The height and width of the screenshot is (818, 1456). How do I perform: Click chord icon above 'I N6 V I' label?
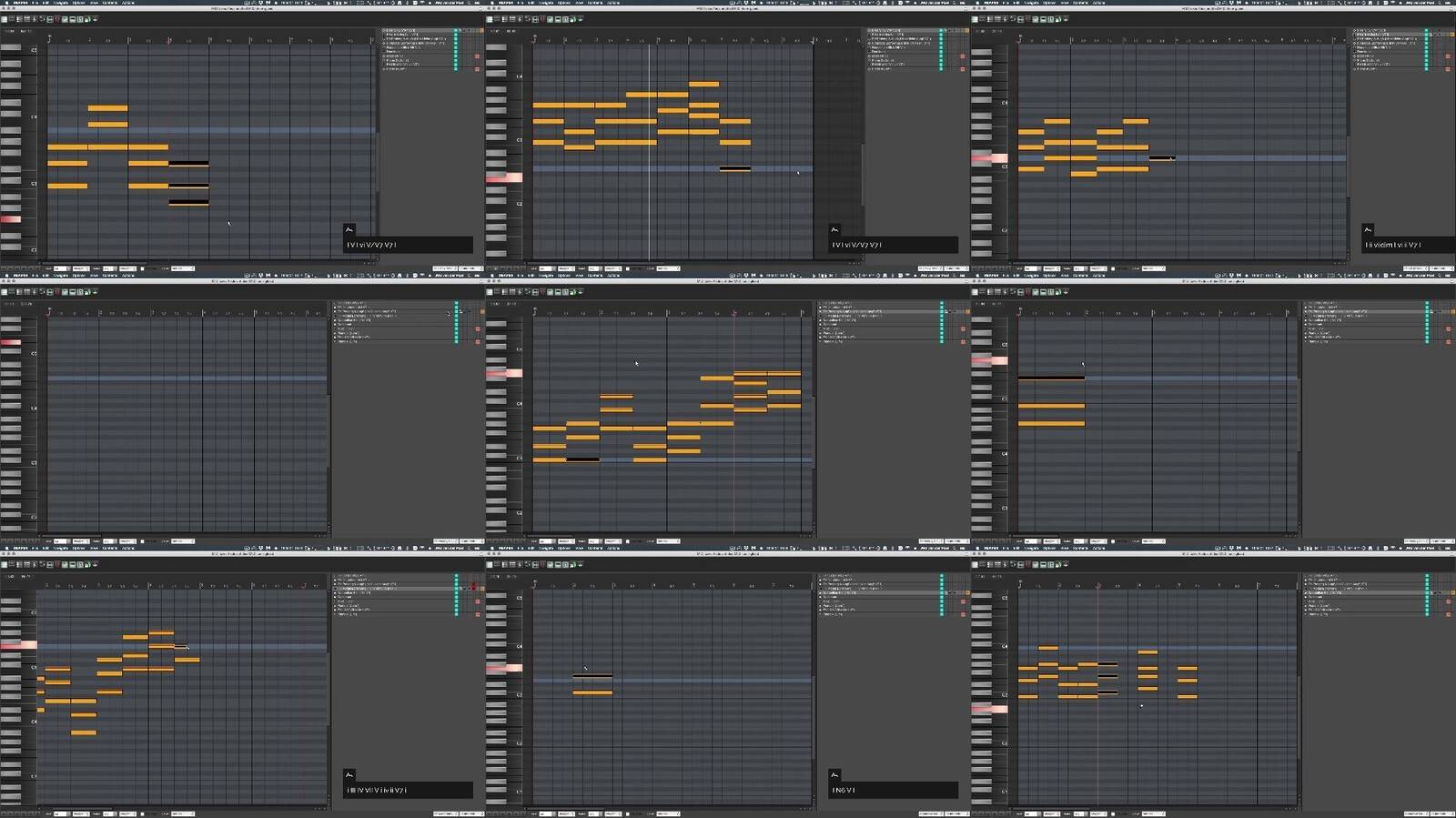834,775
